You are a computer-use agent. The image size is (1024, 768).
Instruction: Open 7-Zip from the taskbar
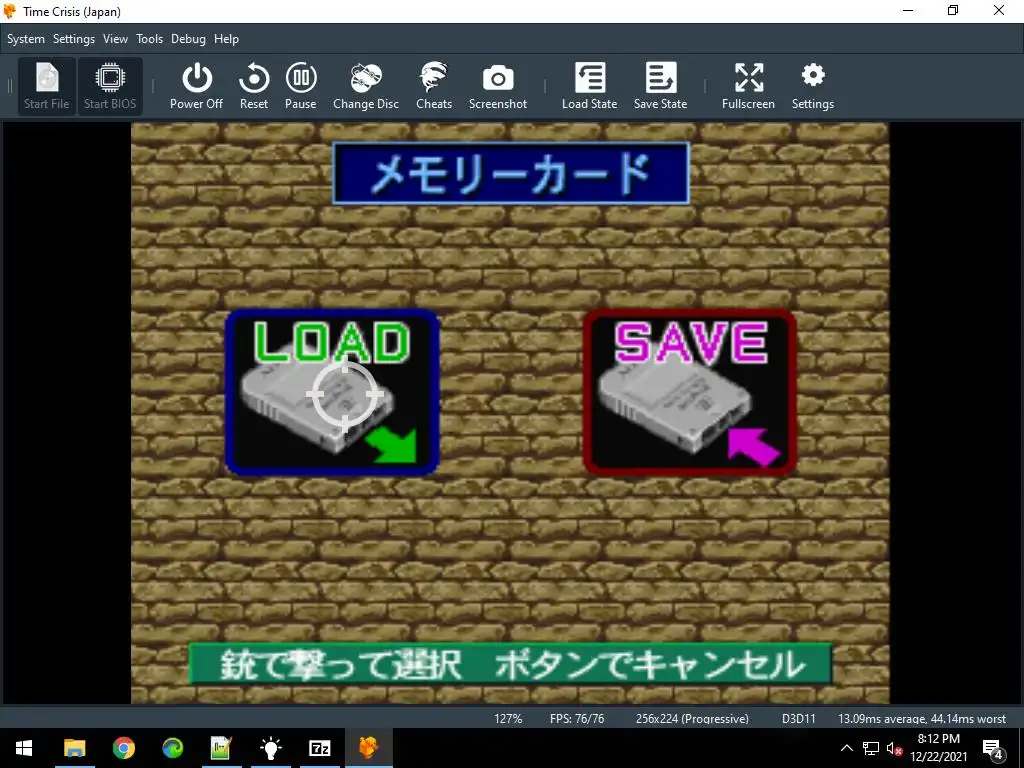pyautogui.click(x=319, y=748)
